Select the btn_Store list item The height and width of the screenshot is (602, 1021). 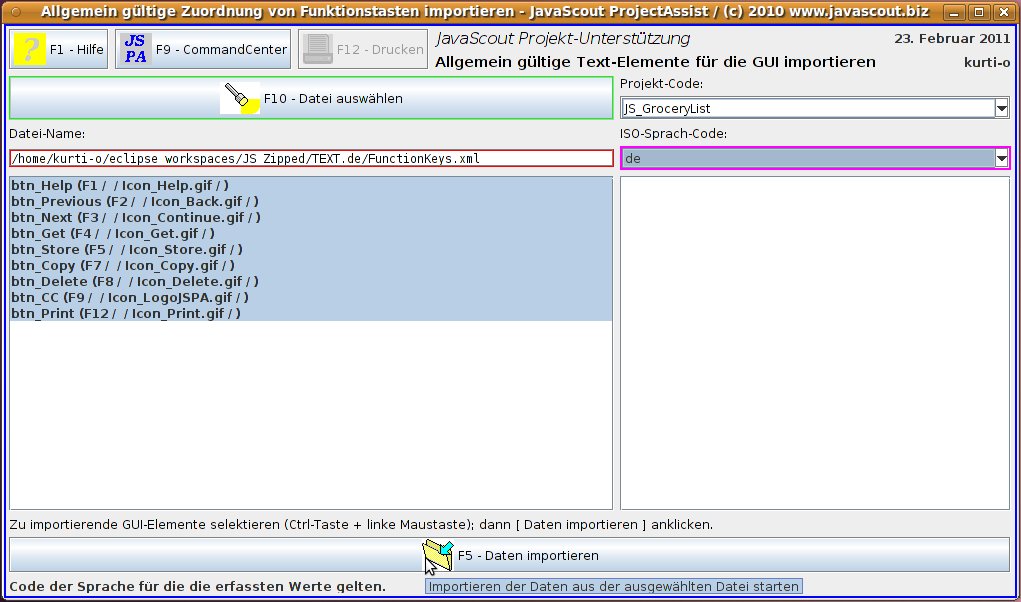coord(127,249)
